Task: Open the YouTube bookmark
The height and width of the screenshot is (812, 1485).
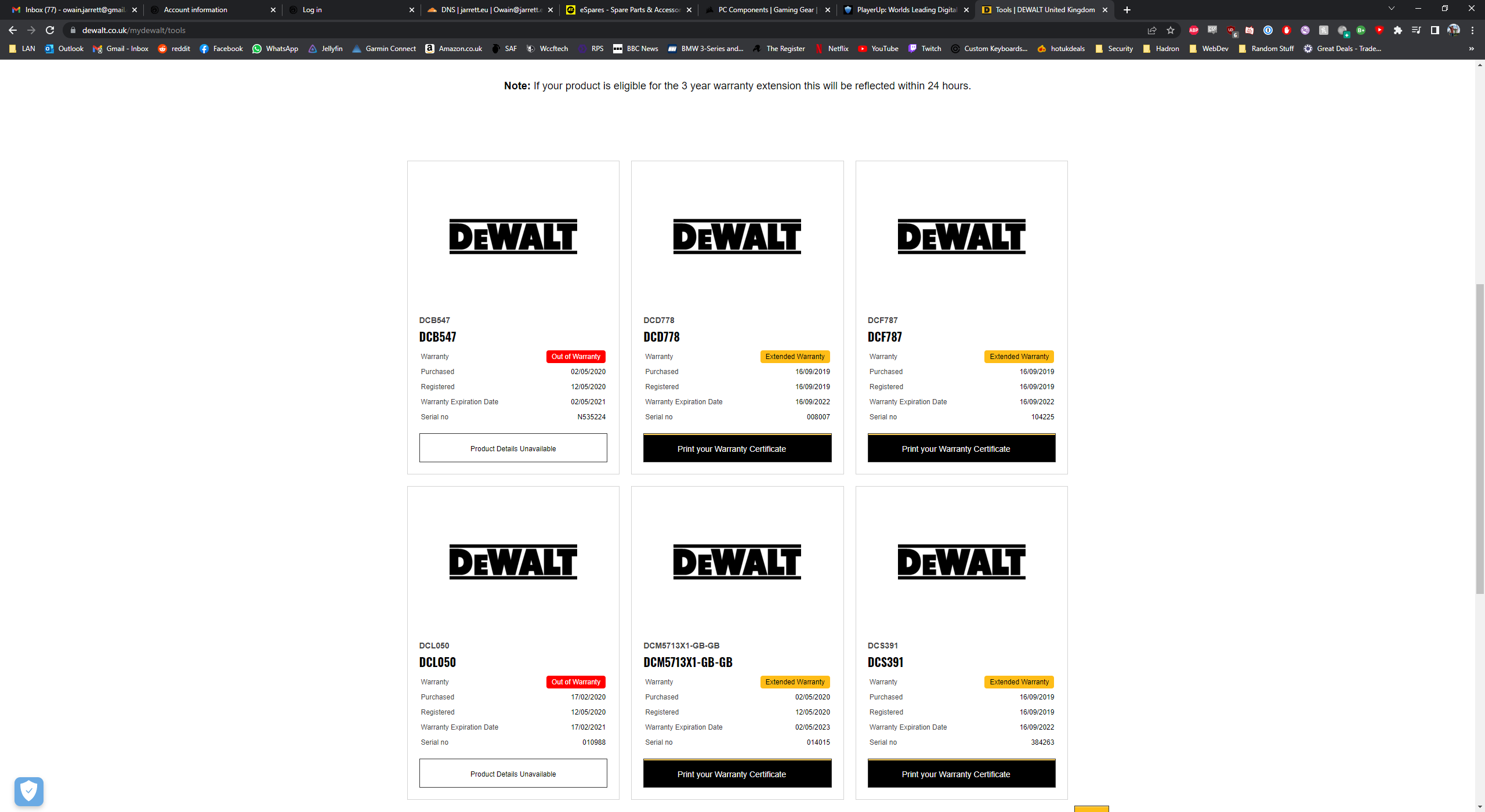Action: point(878,49)
